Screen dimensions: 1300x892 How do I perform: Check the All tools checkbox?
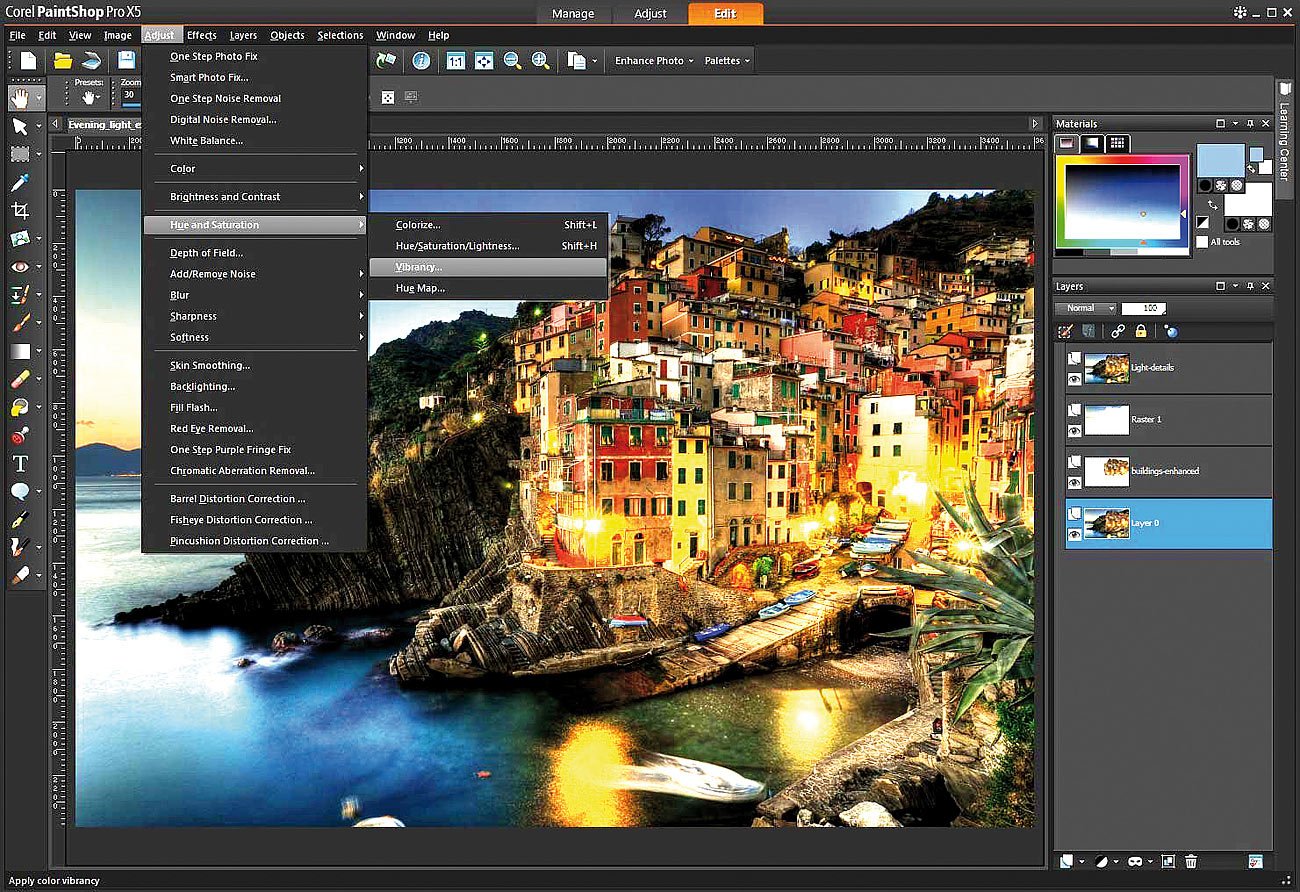click(x=1202, y=242)
